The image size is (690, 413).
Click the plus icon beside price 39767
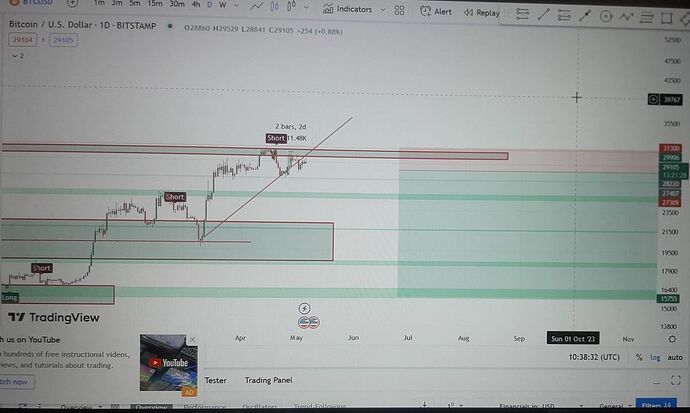tap(653, 99)
